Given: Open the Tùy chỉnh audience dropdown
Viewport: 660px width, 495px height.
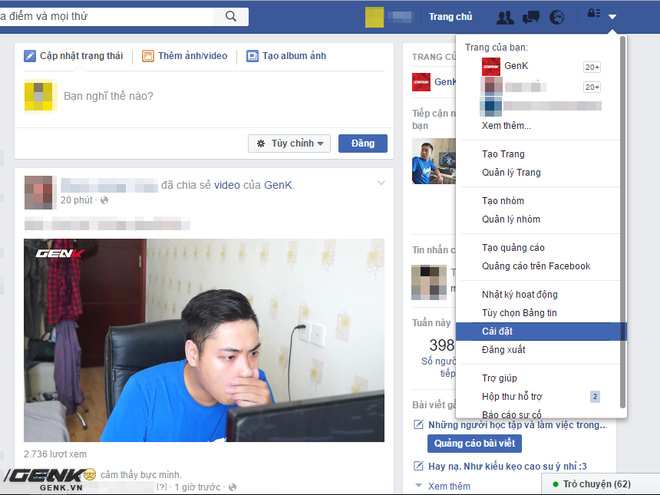Looking at the screenshot, I should point(289,144).
